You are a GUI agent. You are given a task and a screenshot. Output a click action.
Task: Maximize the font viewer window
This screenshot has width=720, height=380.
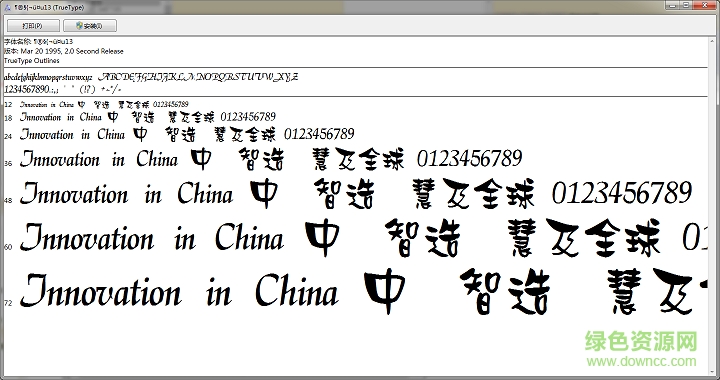coord(686,5)
